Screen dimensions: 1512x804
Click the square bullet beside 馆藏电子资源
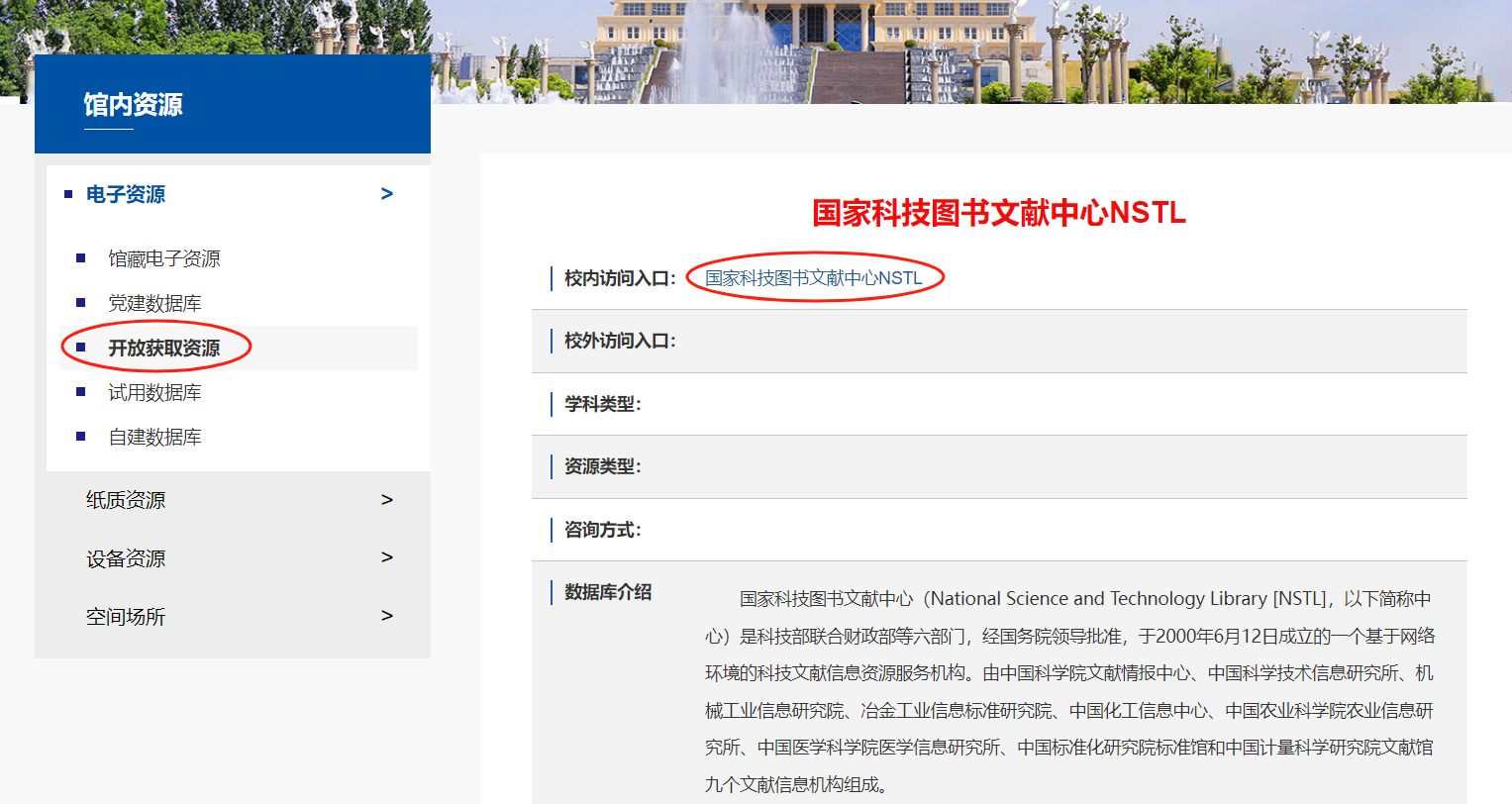pos(81,258)
